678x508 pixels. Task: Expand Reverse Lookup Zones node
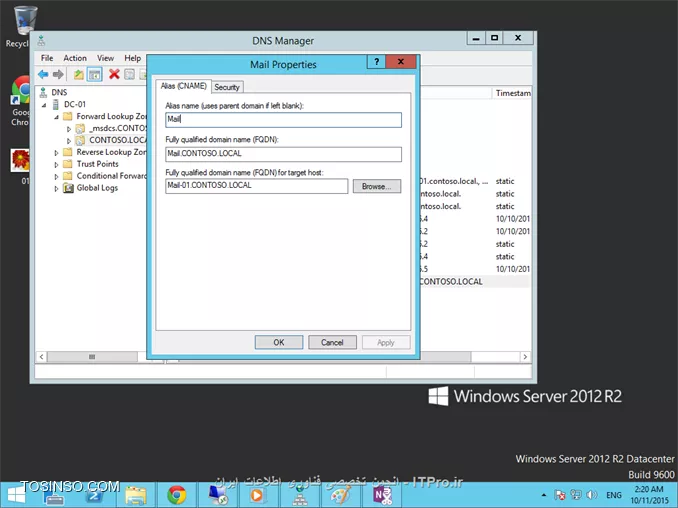(x=56, y=153)
